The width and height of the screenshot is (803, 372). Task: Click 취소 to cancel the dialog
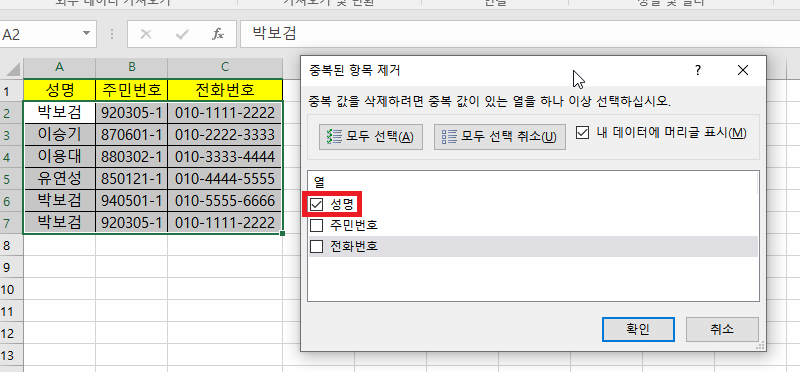pos(722,329)
